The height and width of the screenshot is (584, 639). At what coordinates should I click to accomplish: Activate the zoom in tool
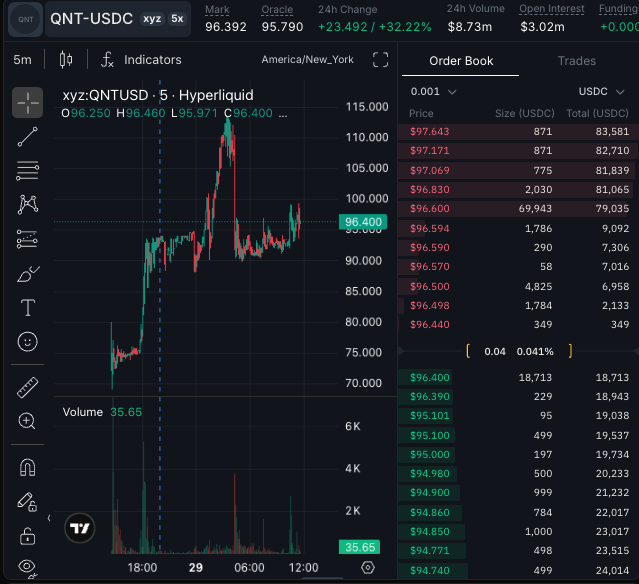click(x=27, y=421)
